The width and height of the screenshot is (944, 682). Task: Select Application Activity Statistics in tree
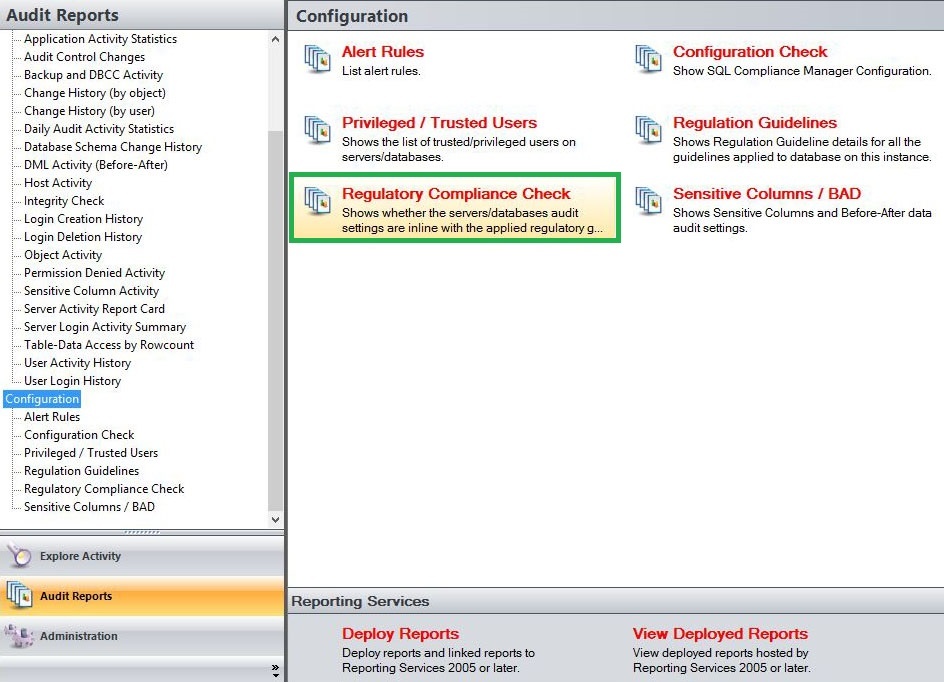(101, 39)
